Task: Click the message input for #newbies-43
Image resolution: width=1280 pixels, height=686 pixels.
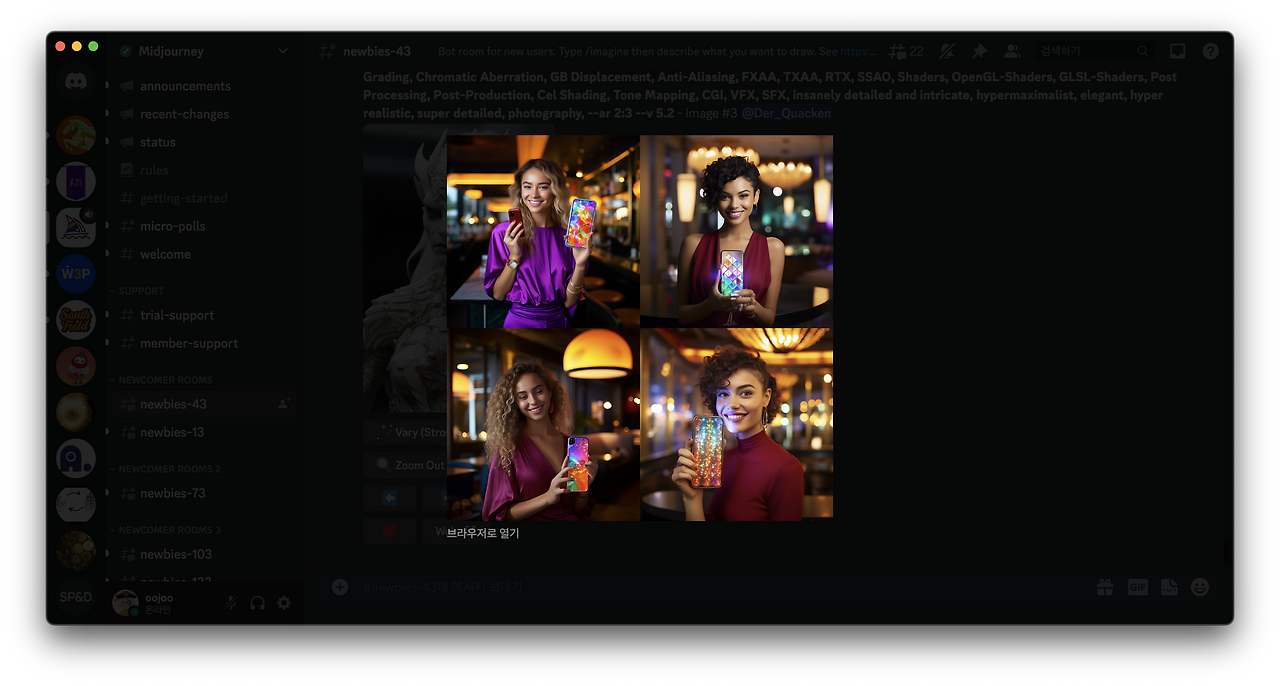Action: [x=720, y=587]
